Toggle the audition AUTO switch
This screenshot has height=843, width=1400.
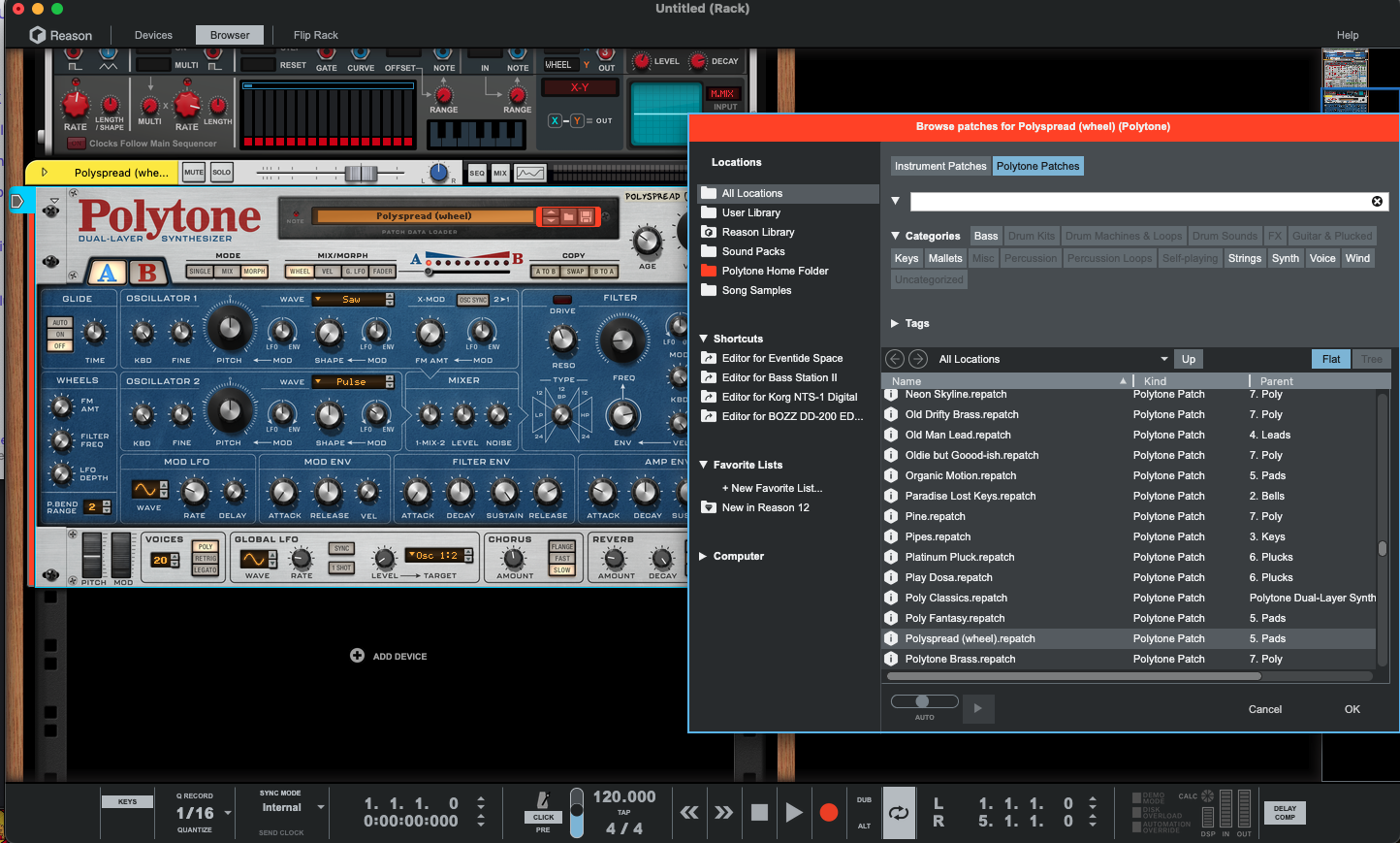click(x=924, y=701)
